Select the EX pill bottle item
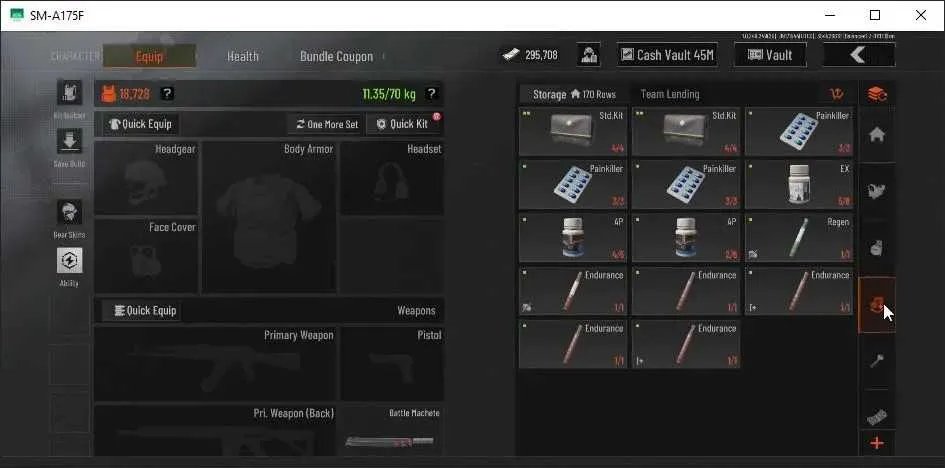 pyautogui.click(x=799, y=184)
